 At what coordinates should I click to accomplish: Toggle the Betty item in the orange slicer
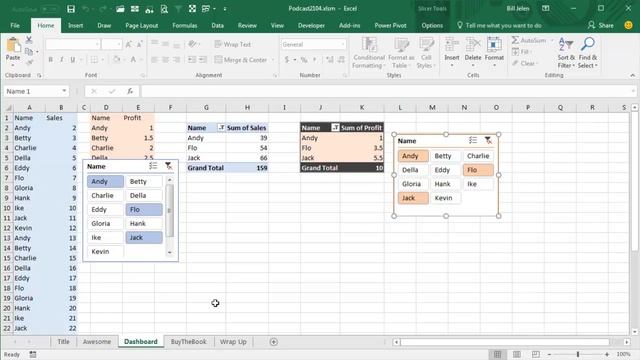coord(445,156)
